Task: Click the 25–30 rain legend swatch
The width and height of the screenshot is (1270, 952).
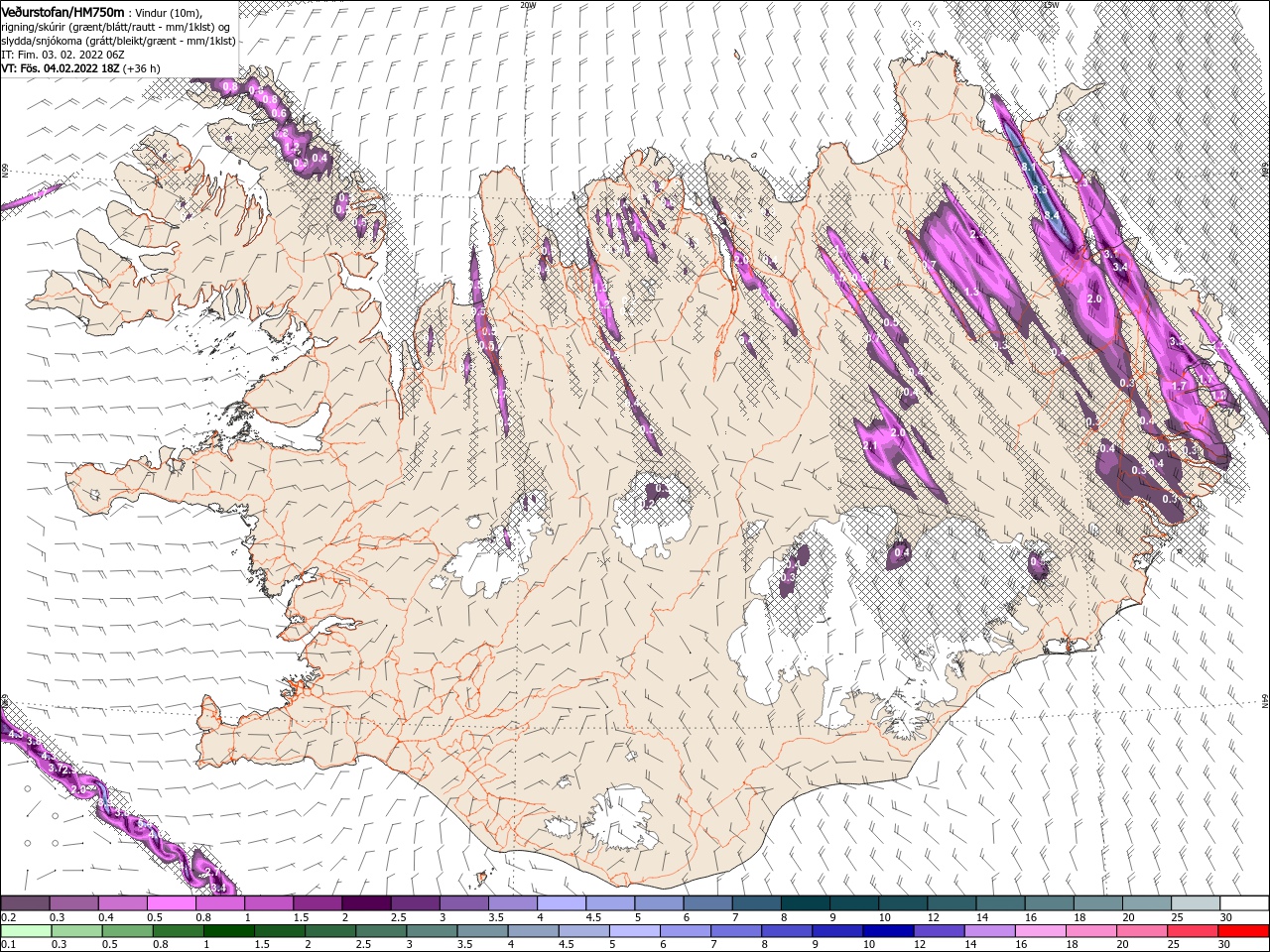Action: [1192, 931]
